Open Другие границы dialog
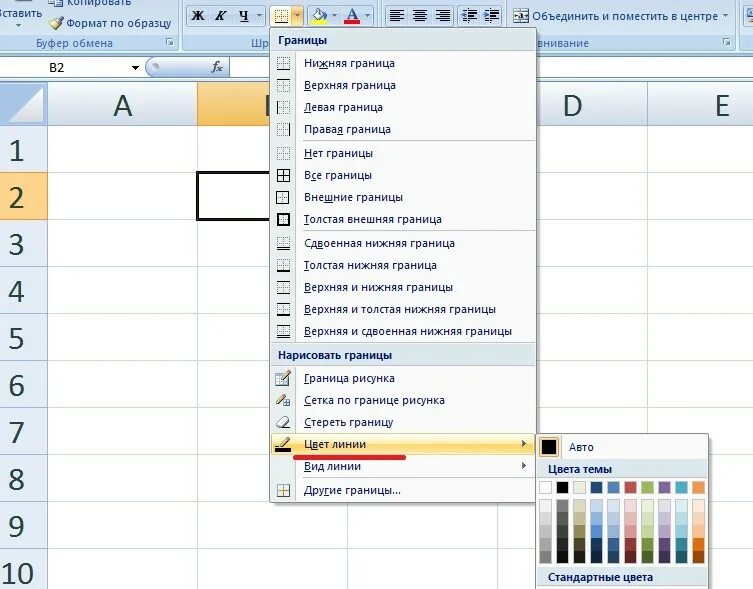 coord(403,491)
